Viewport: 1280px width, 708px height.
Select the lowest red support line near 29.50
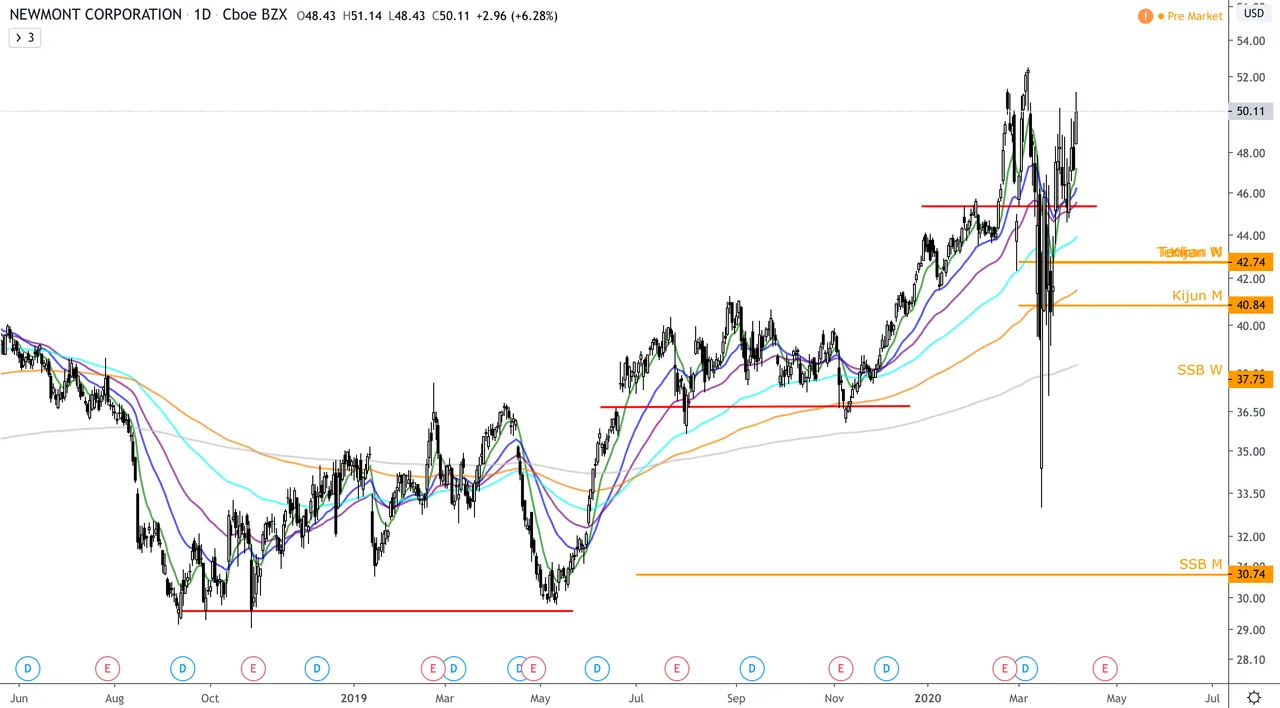(377, 611)
